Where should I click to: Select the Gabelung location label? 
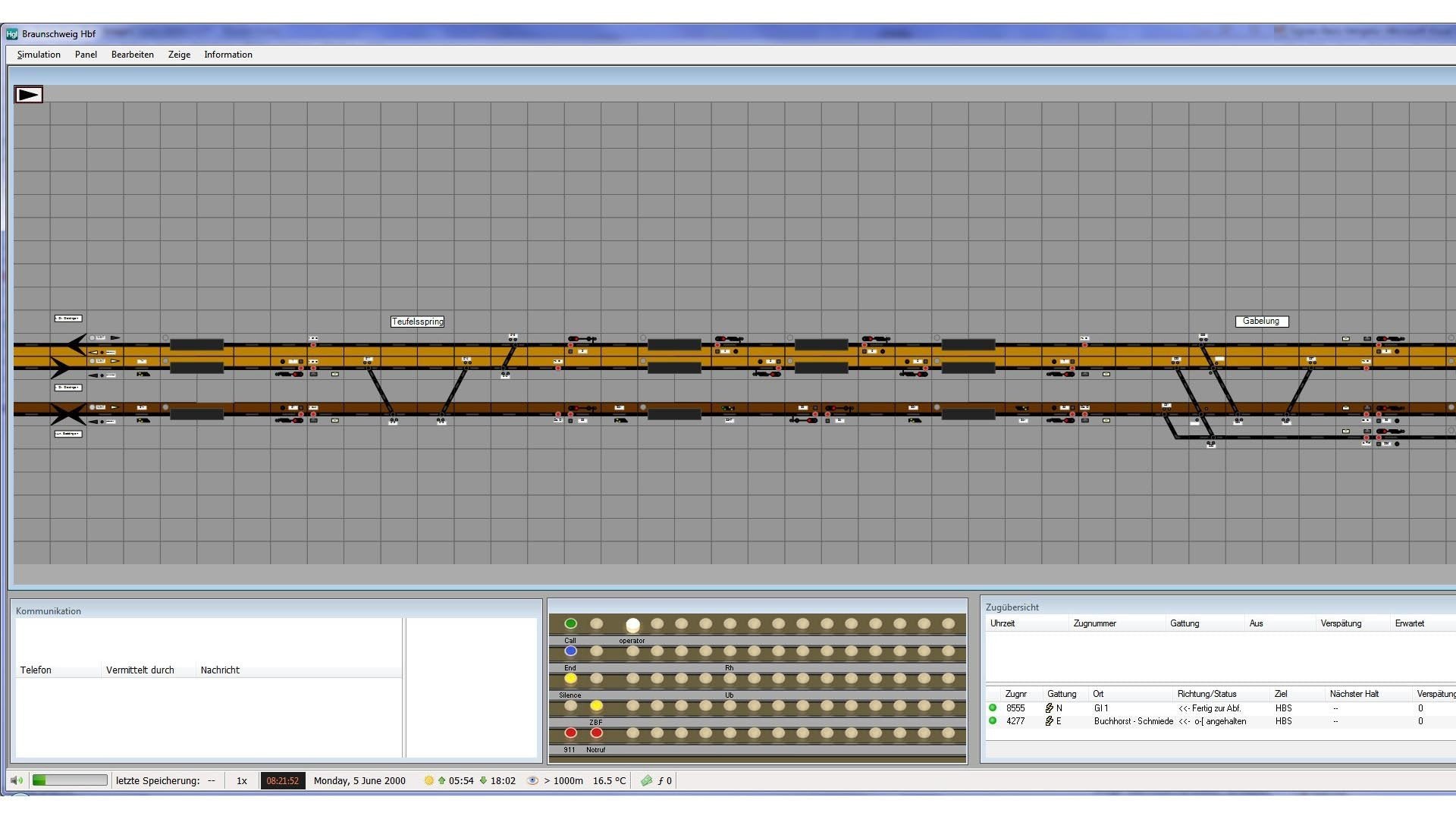(x=1261, y=321)
